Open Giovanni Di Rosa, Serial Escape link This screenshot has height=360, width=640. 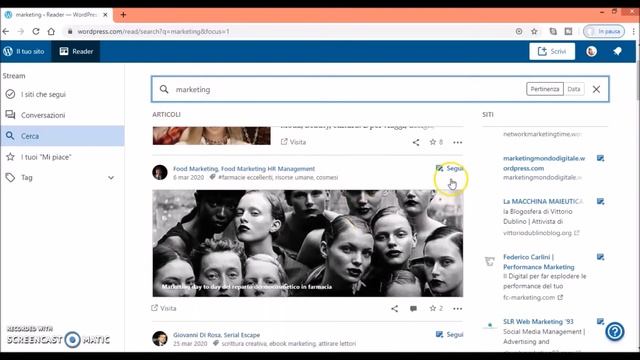[216, 335]
